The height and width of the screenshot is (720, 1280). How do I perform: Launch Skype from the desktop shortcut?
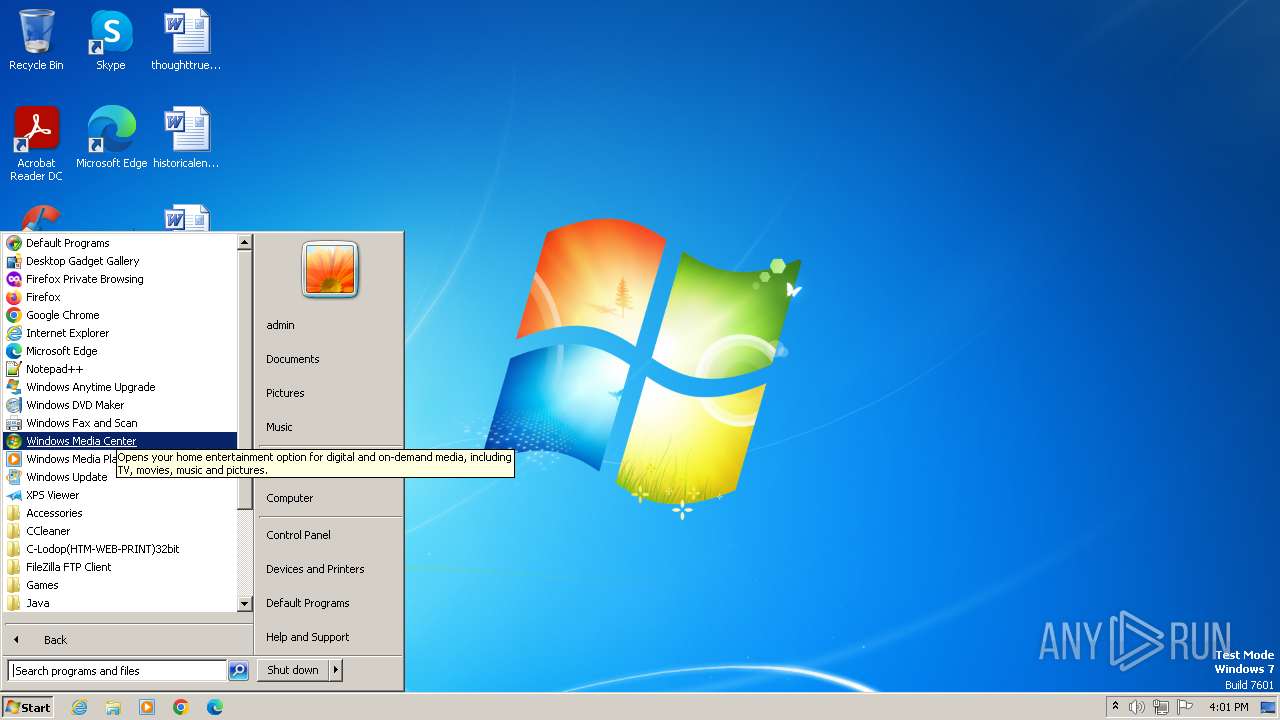pos(110,41)
